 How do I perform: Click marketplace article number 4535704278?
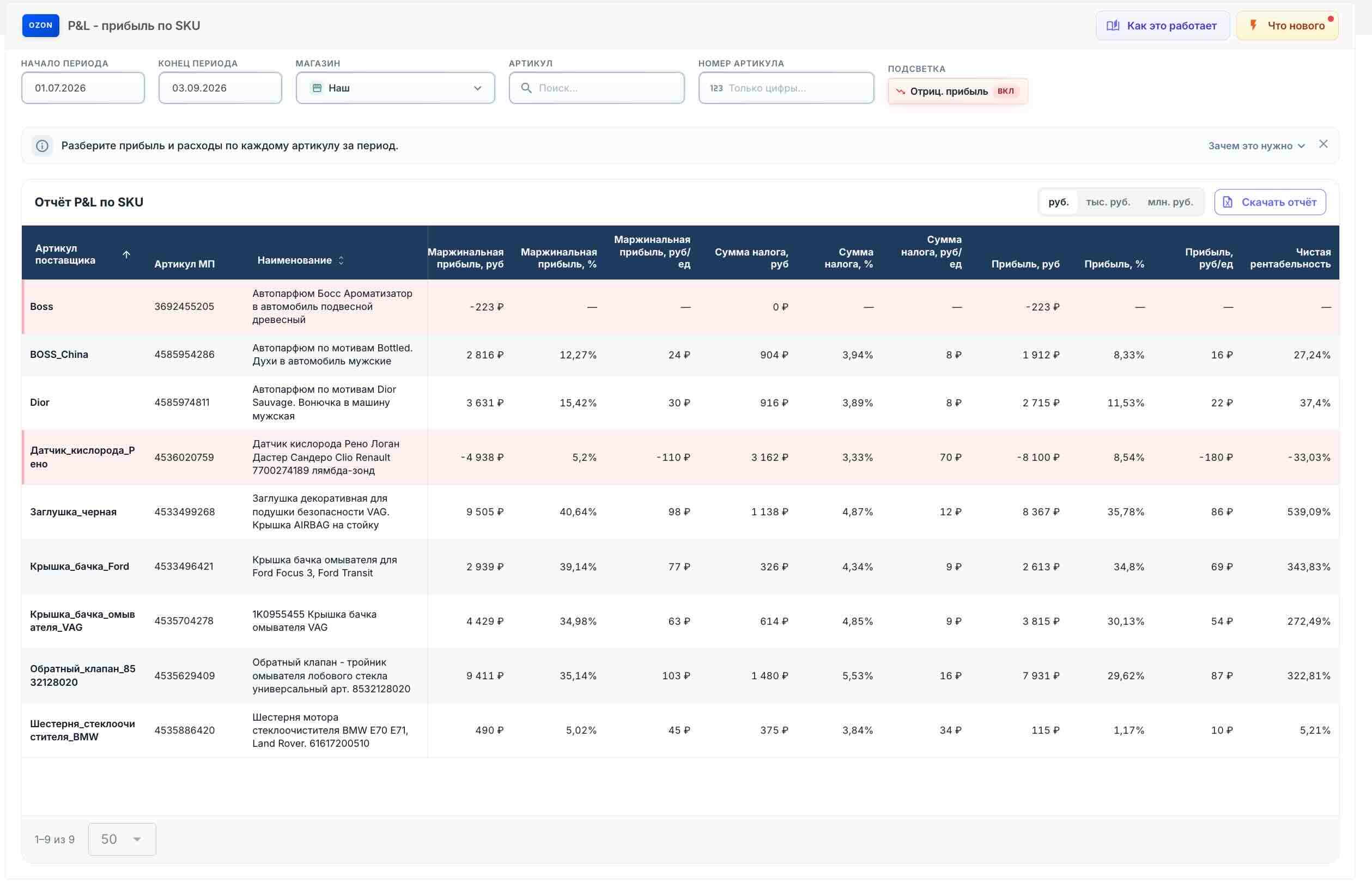click(184, 620)
